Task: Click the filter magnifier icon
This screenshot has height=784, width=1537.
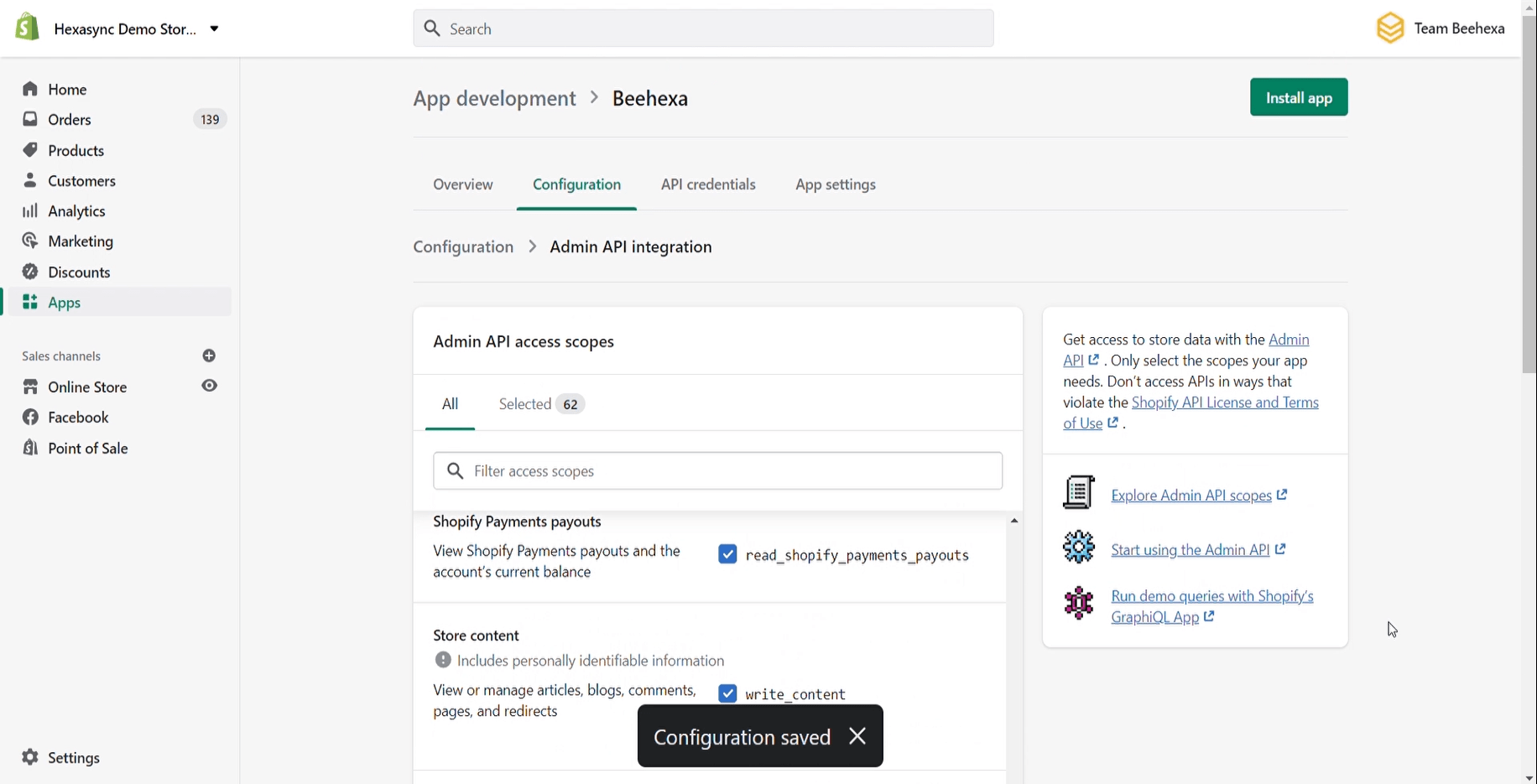Action: tap(456, 471)
